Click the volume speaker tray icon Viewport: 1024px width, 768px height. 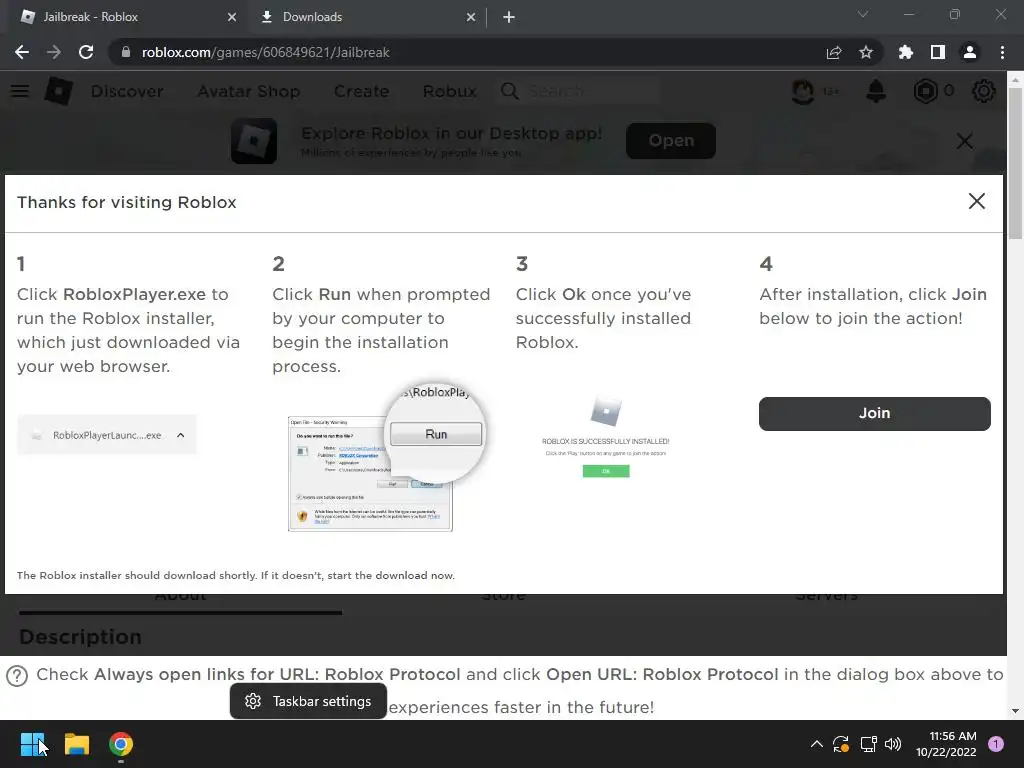(x=893, y=744)
